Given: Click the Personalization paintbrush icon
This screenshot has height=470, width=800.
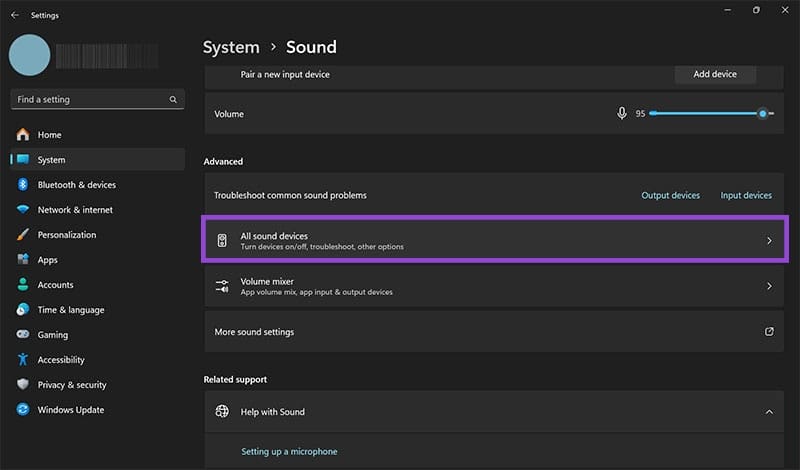Looking at the screenshot, I should (x=23, y=235).
